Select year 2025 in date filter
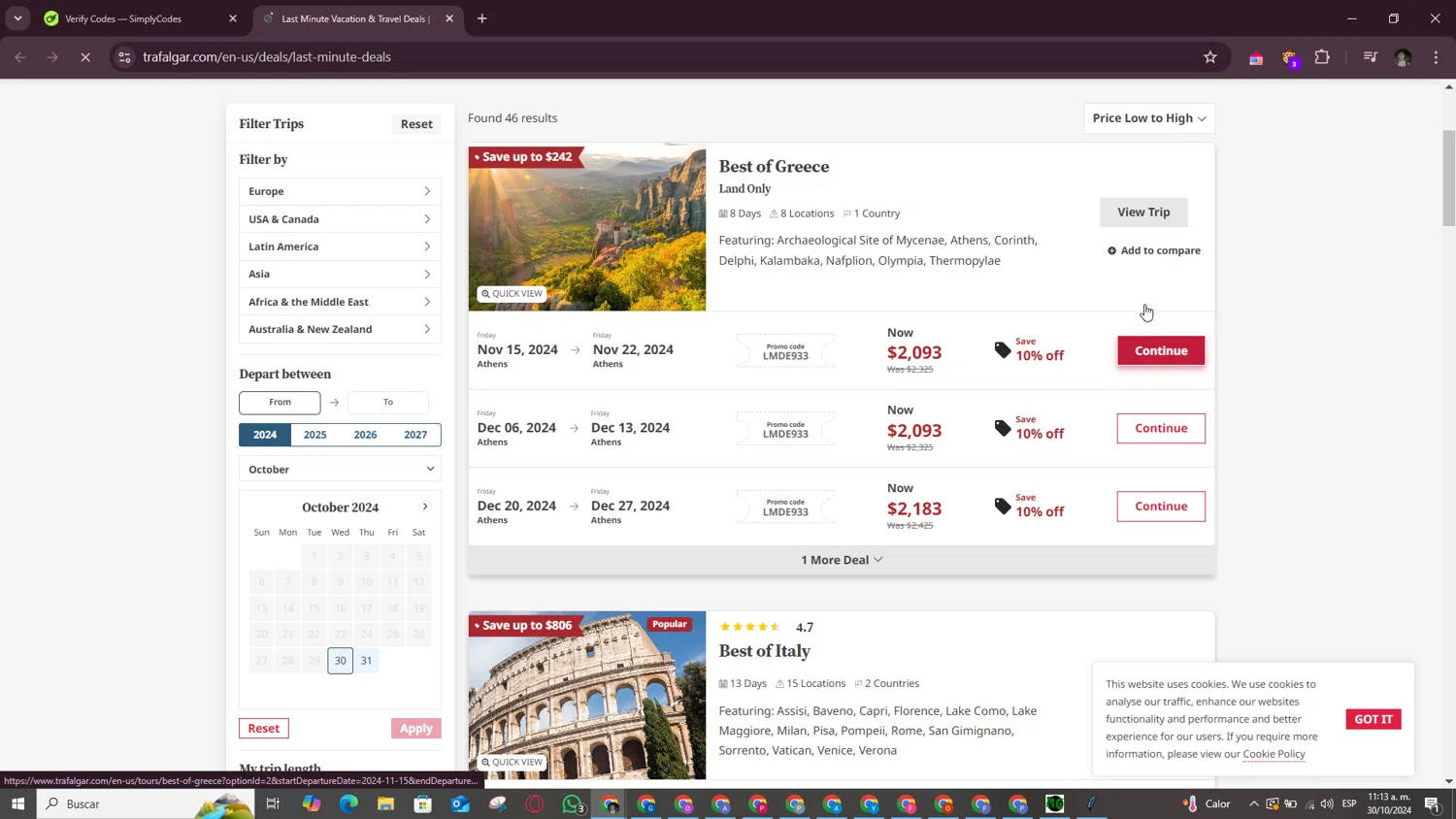The height and width of the screenshot is (819, 1456). pyautogui.click(x=315, y=435)
